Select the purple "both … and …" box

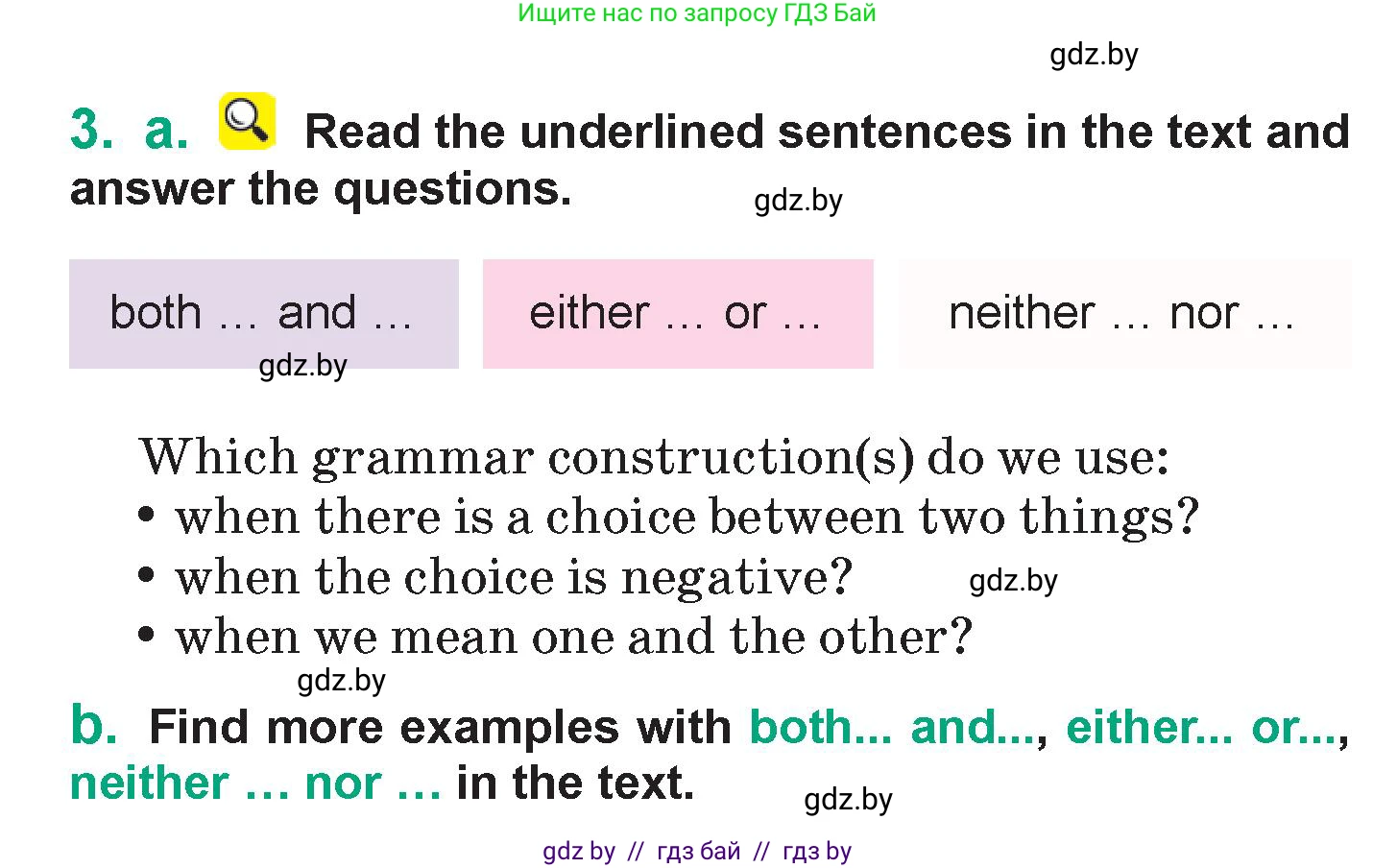[x=263, y=313]
